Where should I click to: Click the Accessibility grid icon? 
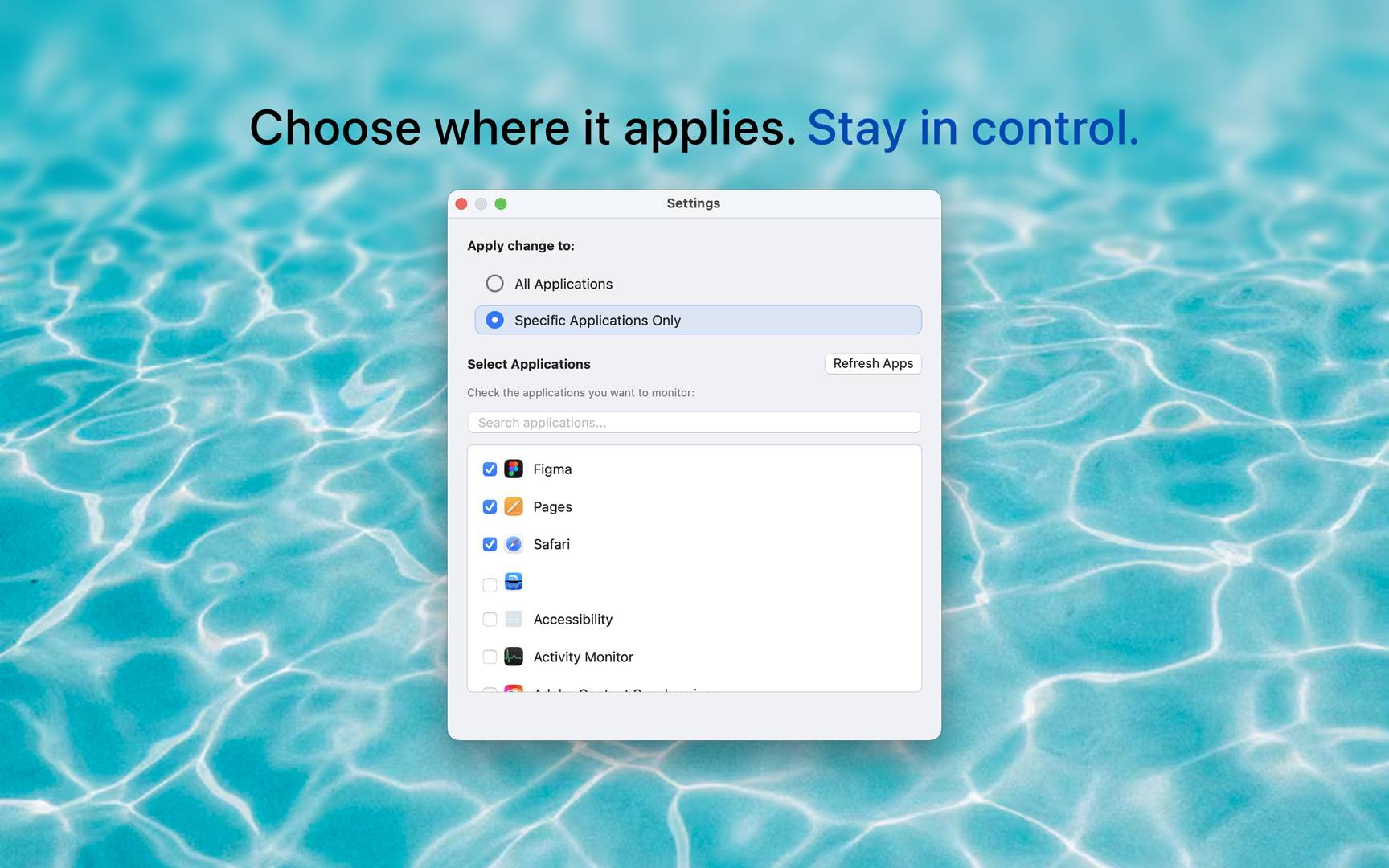point(514,619)
